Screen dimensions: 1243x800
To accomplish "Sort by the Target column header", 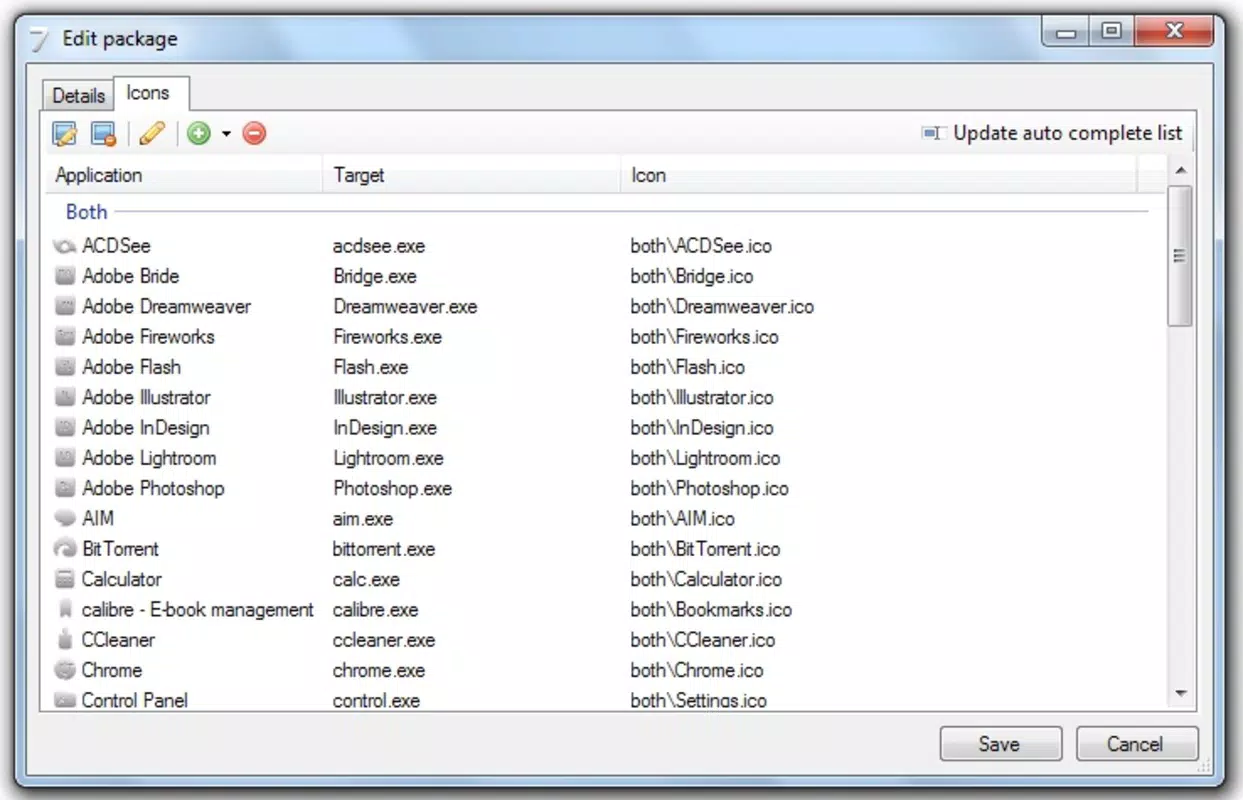I will (x=472, y=175).
